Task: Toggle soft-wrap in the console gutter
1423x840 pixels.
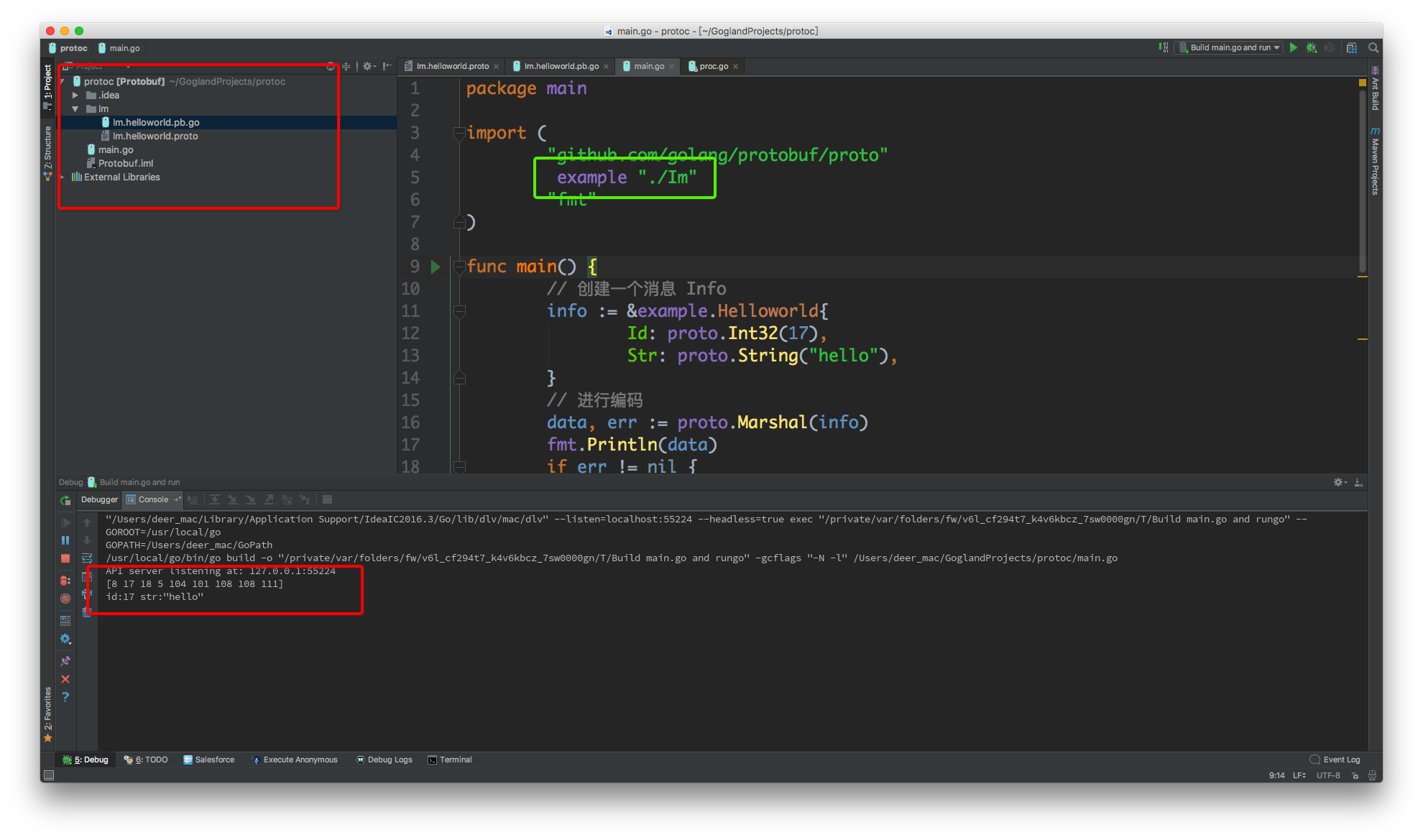Action: pos(87,558)
